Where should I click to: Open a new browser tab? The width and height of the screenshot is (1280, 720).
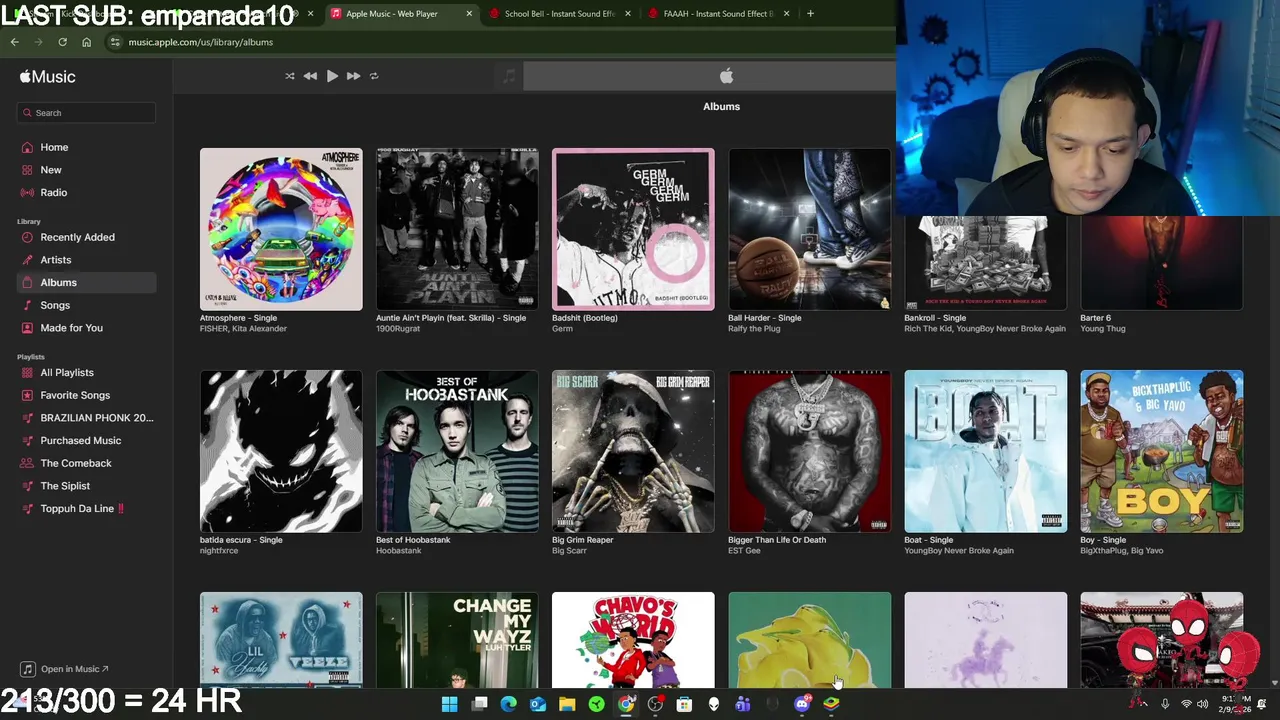click(810, 14)
